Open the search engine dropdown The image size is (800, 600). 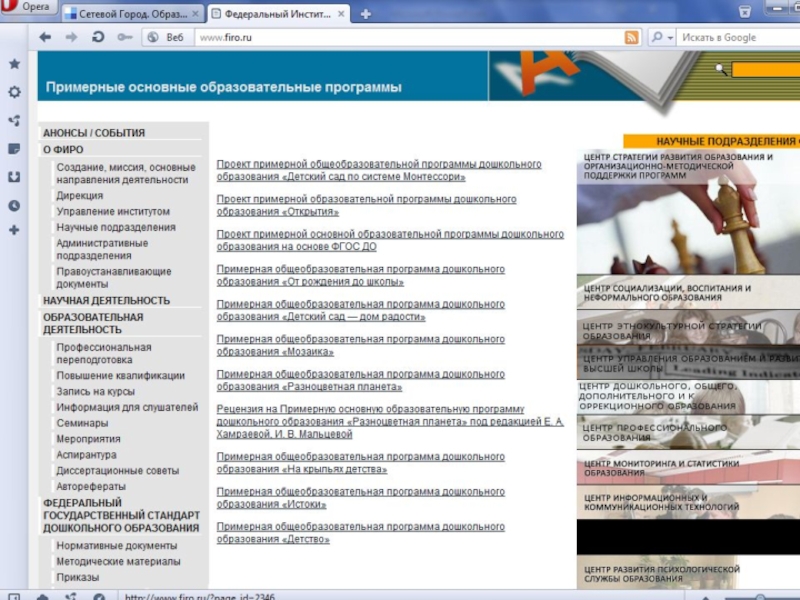(661, 37)
